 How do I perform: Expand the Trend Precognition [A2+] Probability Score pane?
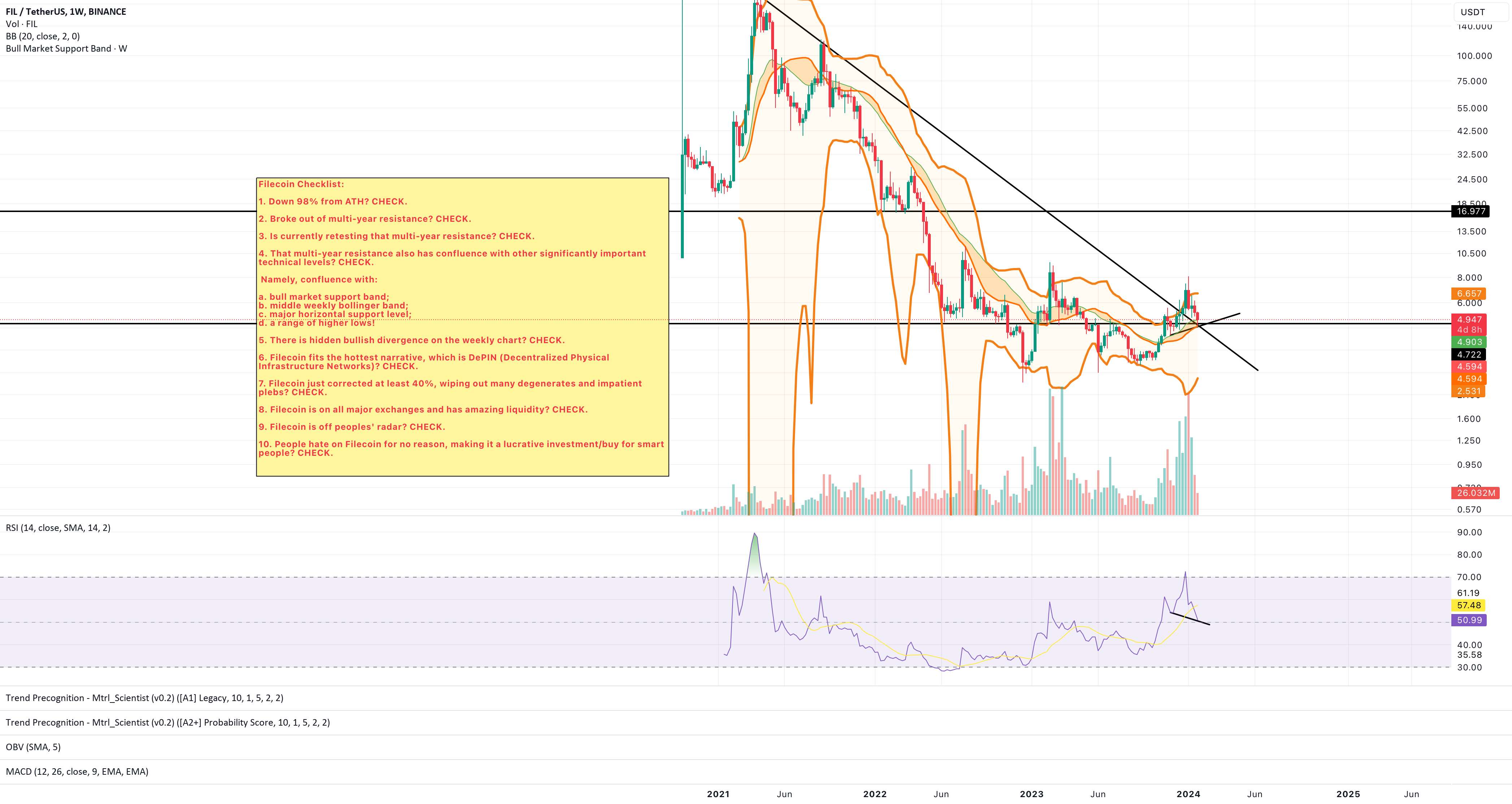pos(168,723)
